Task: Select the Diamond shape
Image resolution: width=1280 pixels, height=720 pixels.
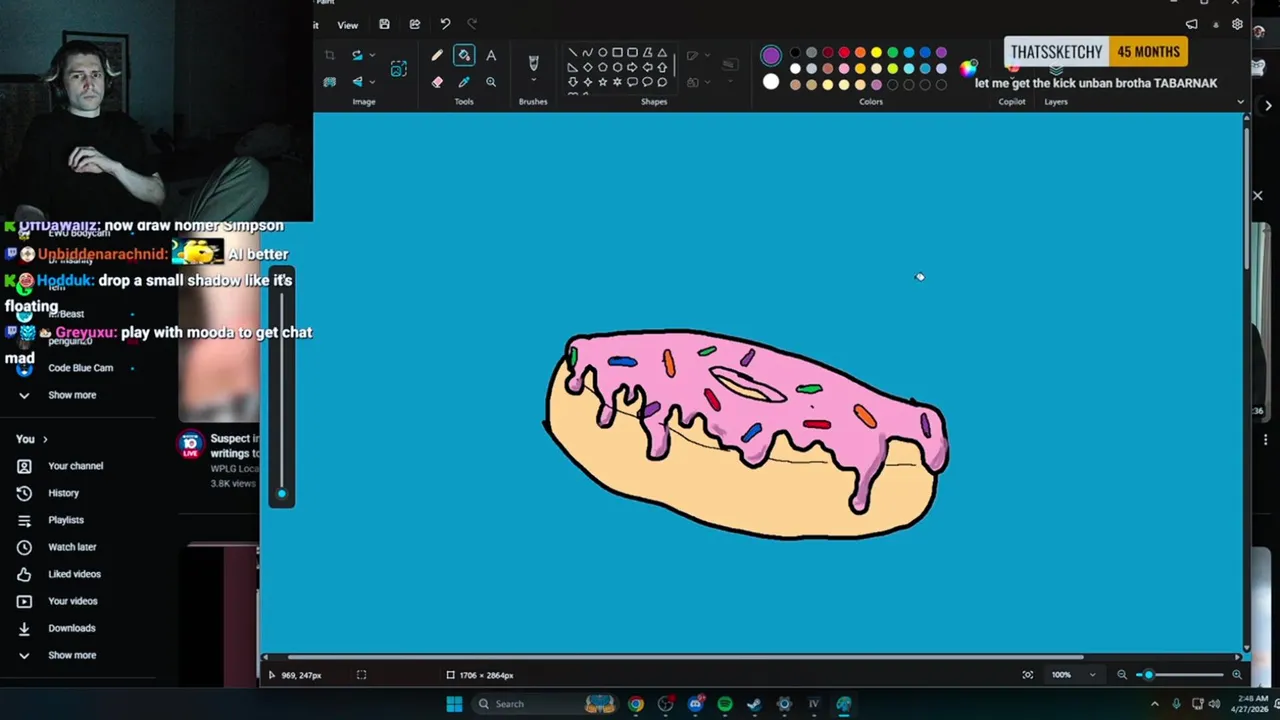Action: [587, 67]
